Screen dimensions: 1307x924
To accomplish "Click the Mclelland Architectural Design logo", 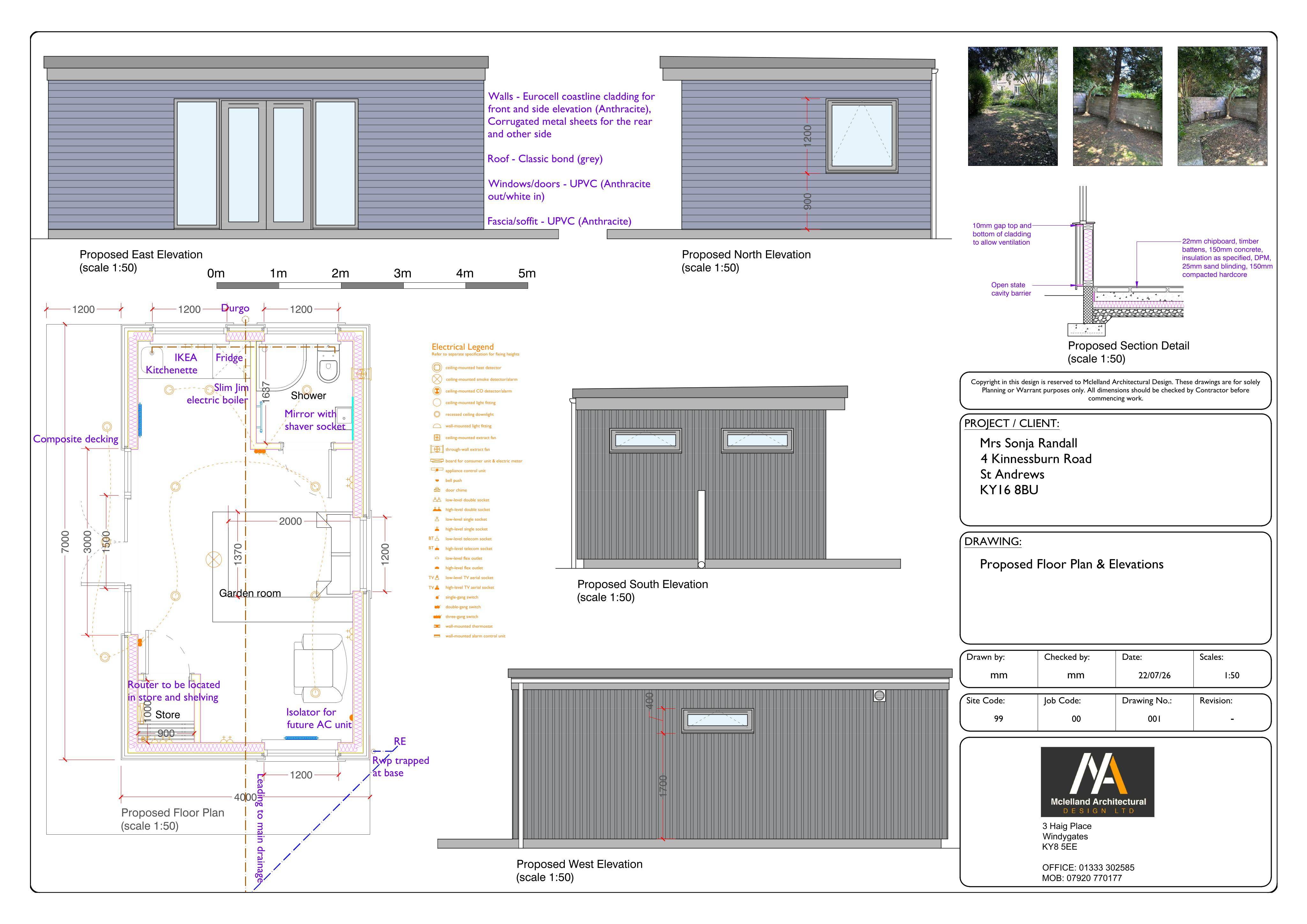I will point(1097,782).
